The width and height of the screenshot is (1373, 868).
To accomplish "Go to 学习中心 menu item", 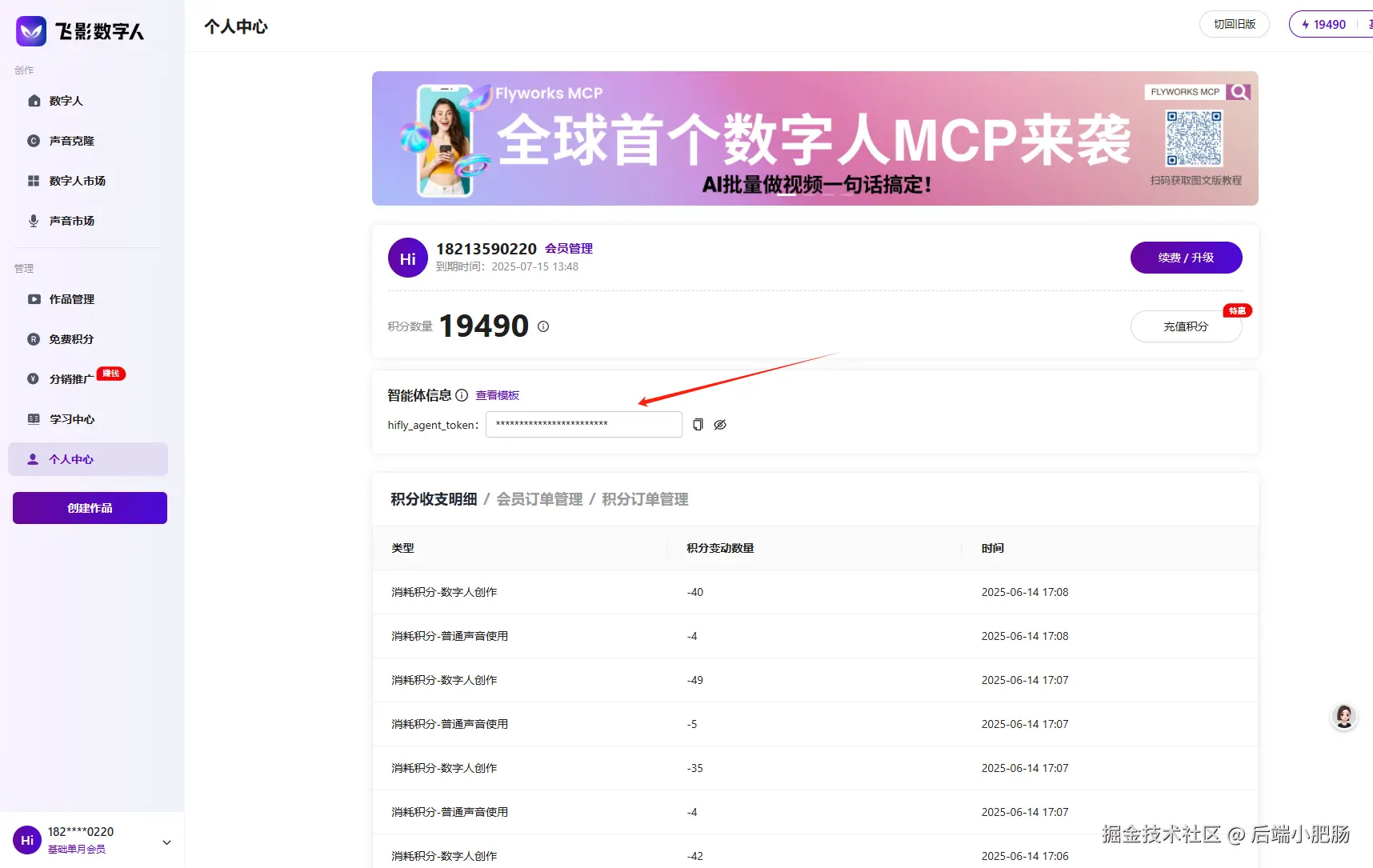I will [88, 419].
